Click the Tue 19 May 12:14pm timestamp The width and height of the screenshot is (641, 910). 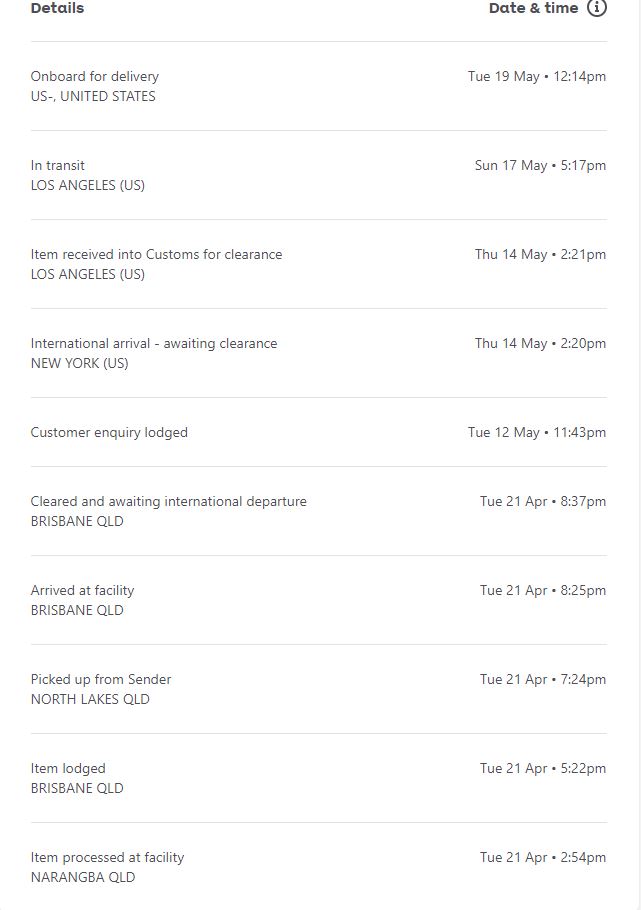(536, 76)
